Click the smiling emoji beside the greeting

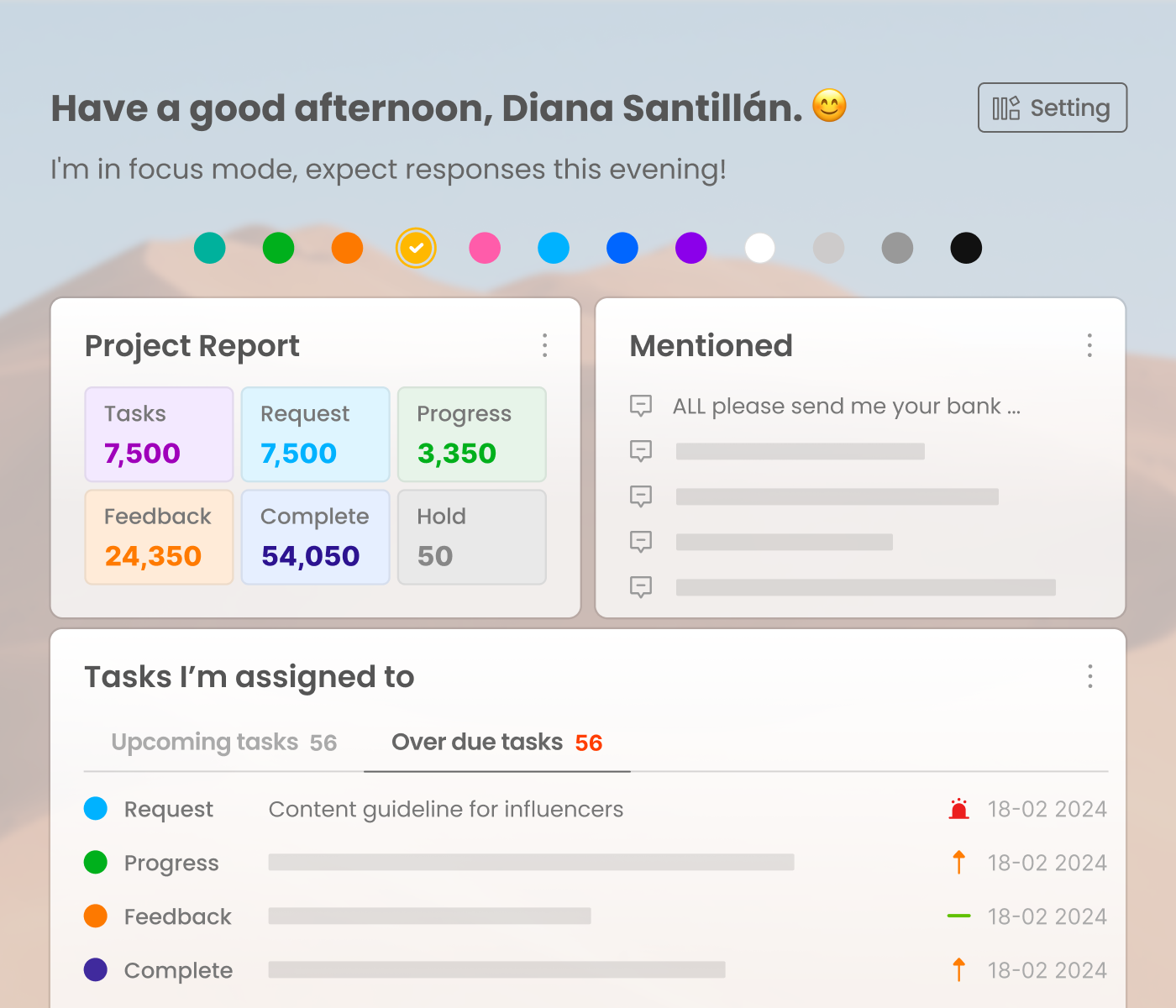(829, 106)
